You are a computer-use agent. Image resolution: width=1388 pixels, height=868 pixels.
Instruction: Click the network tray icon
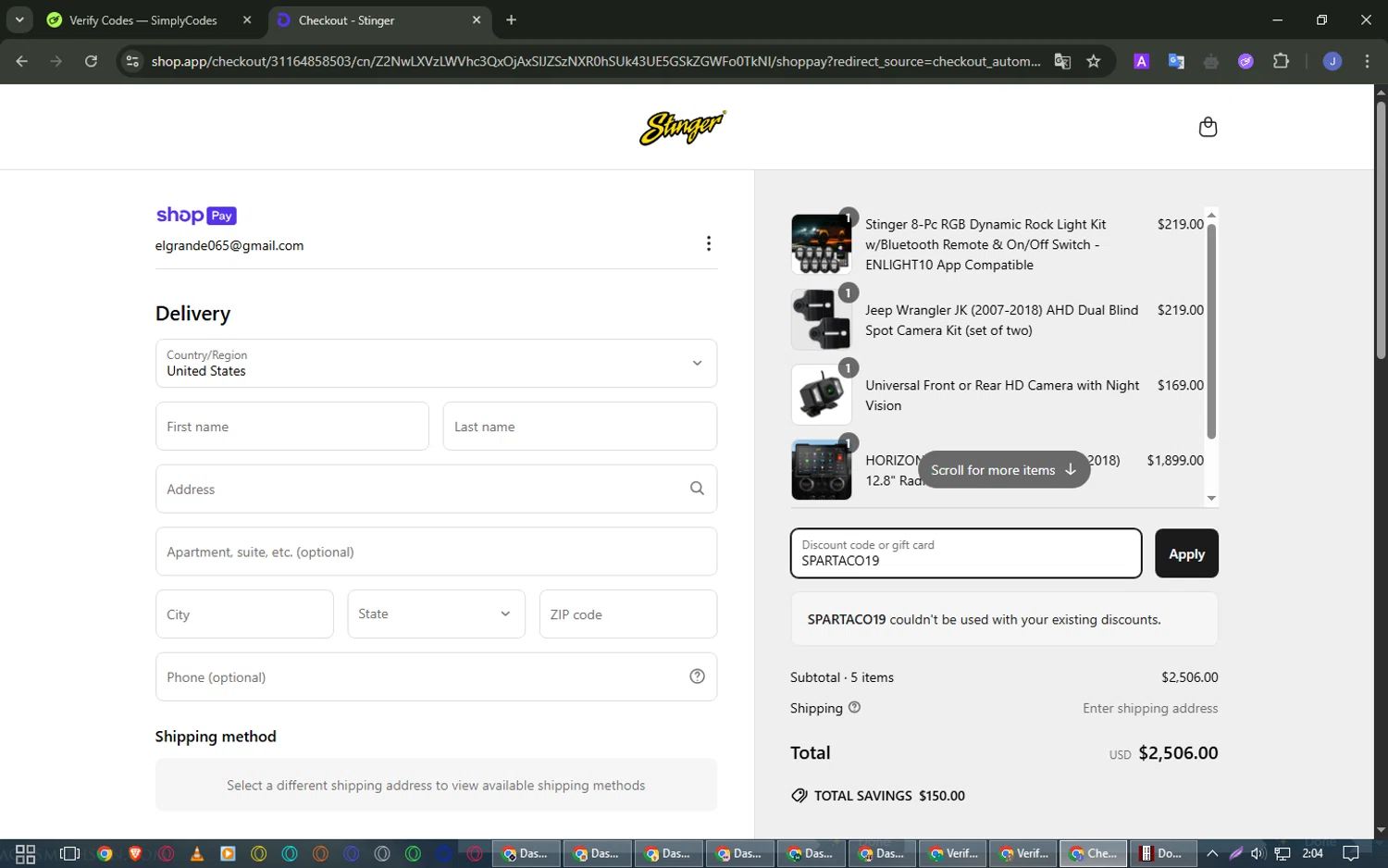tap(1283, 853)
